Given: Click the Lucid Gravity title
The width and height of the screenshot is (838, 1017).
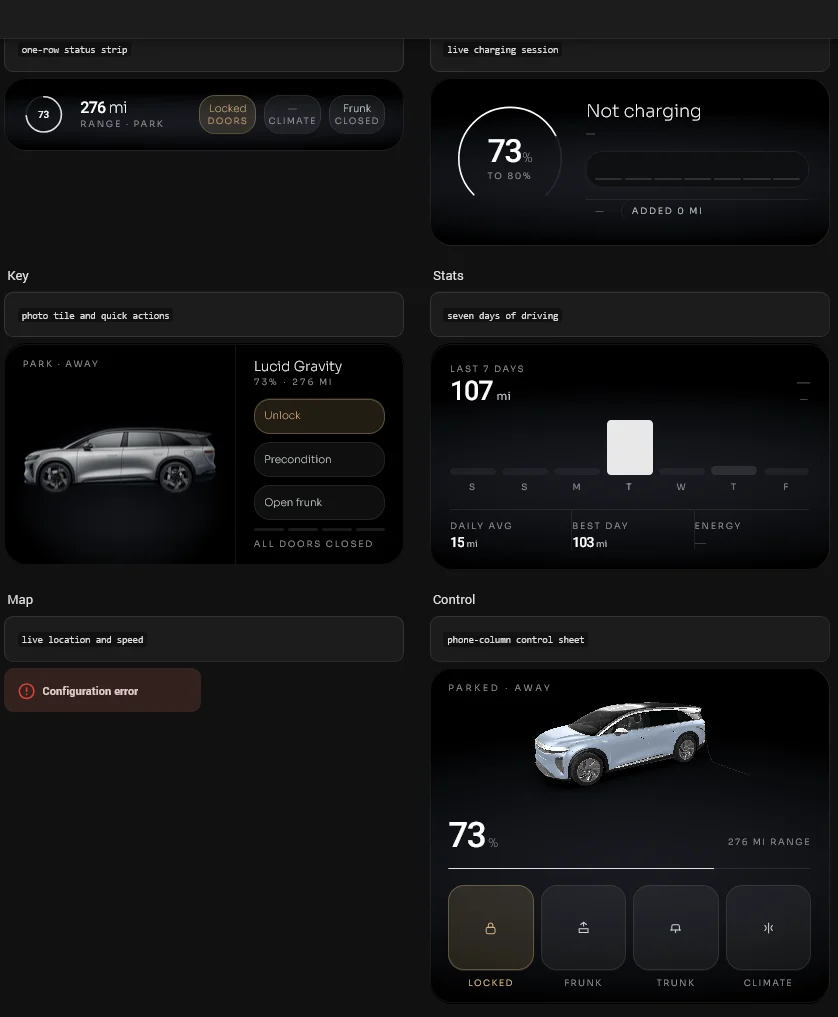Looking at the screenshot, I should pyautogui.click(x=298, y=366).
